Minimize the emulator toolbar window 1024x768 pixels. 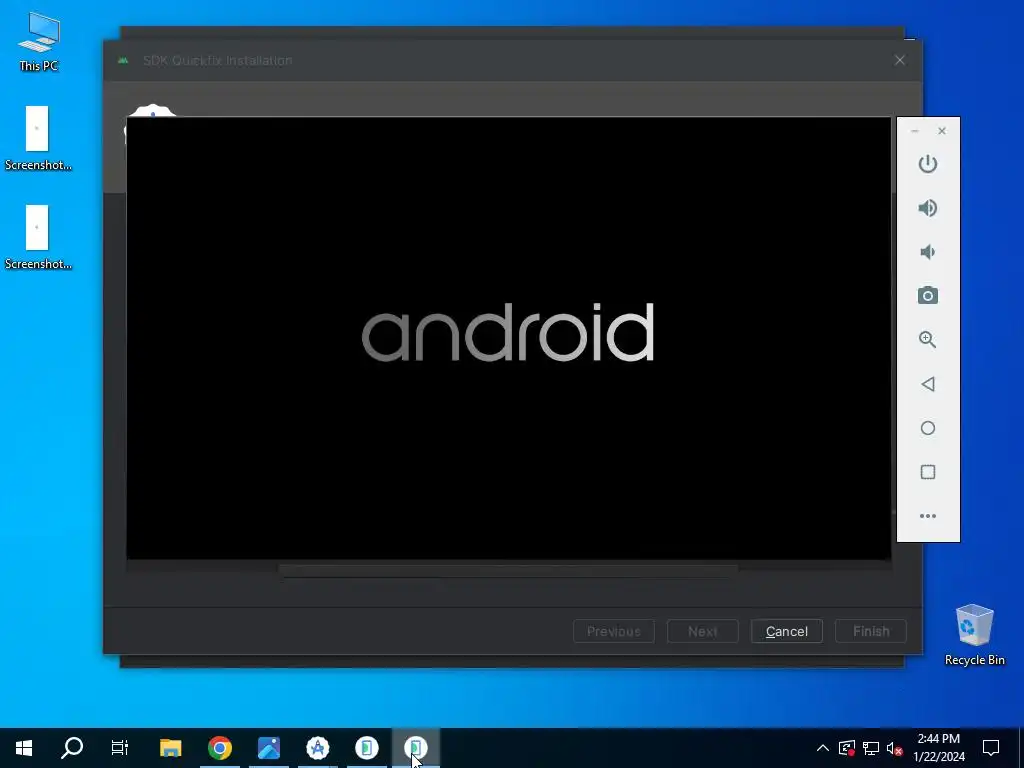(914, 131)
